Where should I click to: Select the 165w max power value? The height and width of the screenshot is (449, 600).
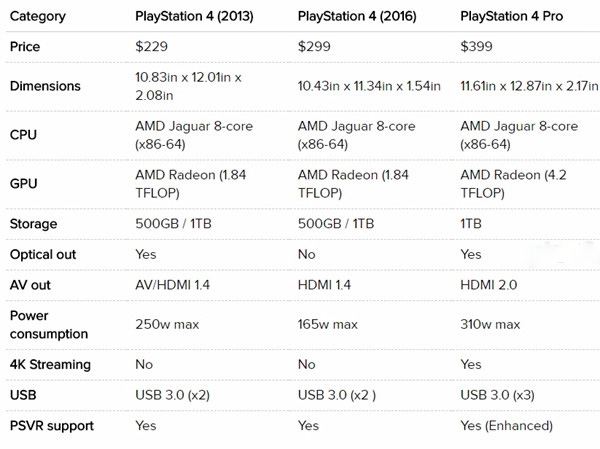point(328,324)
